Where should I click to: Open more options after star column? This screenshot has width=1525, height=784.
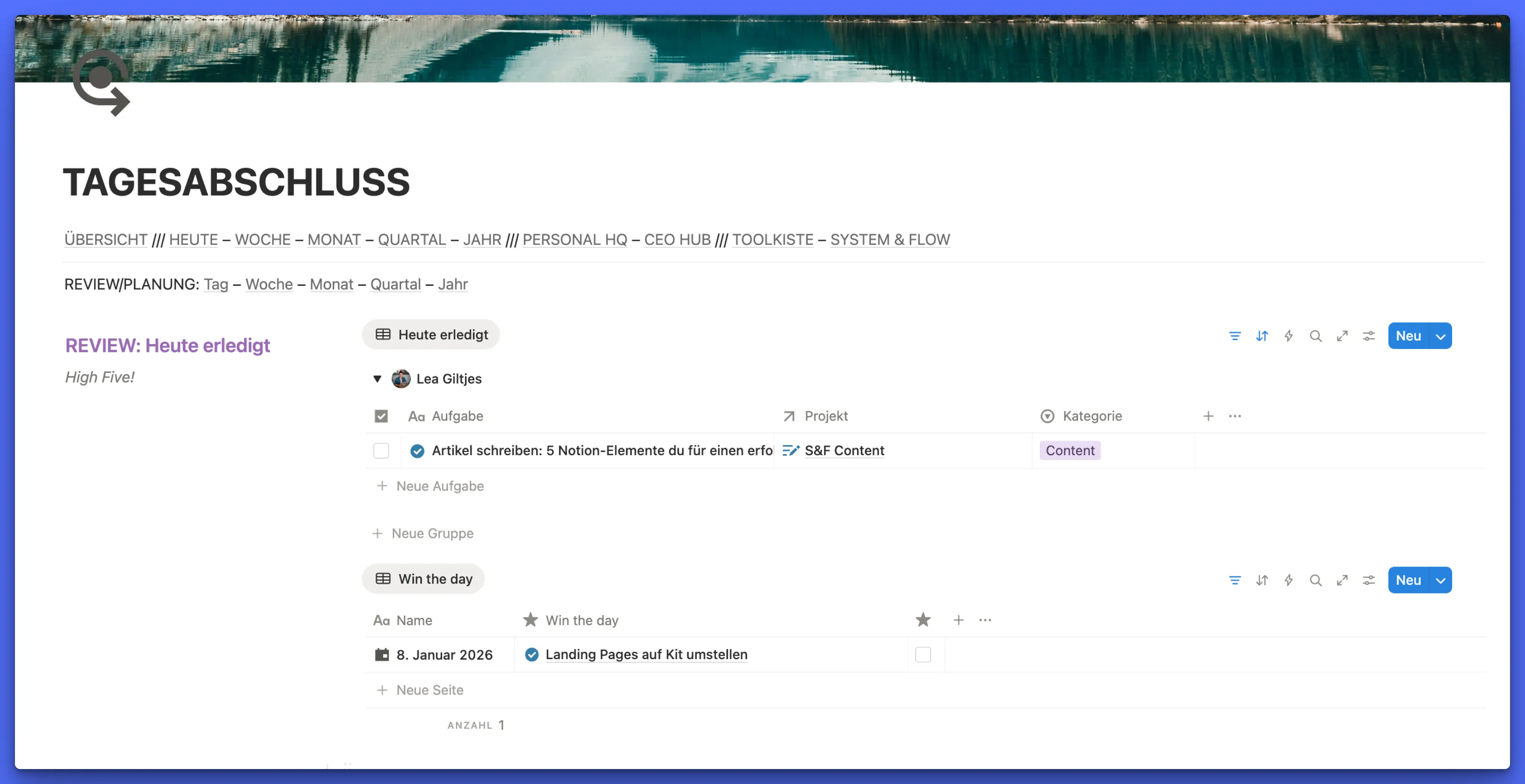(985, 620)
